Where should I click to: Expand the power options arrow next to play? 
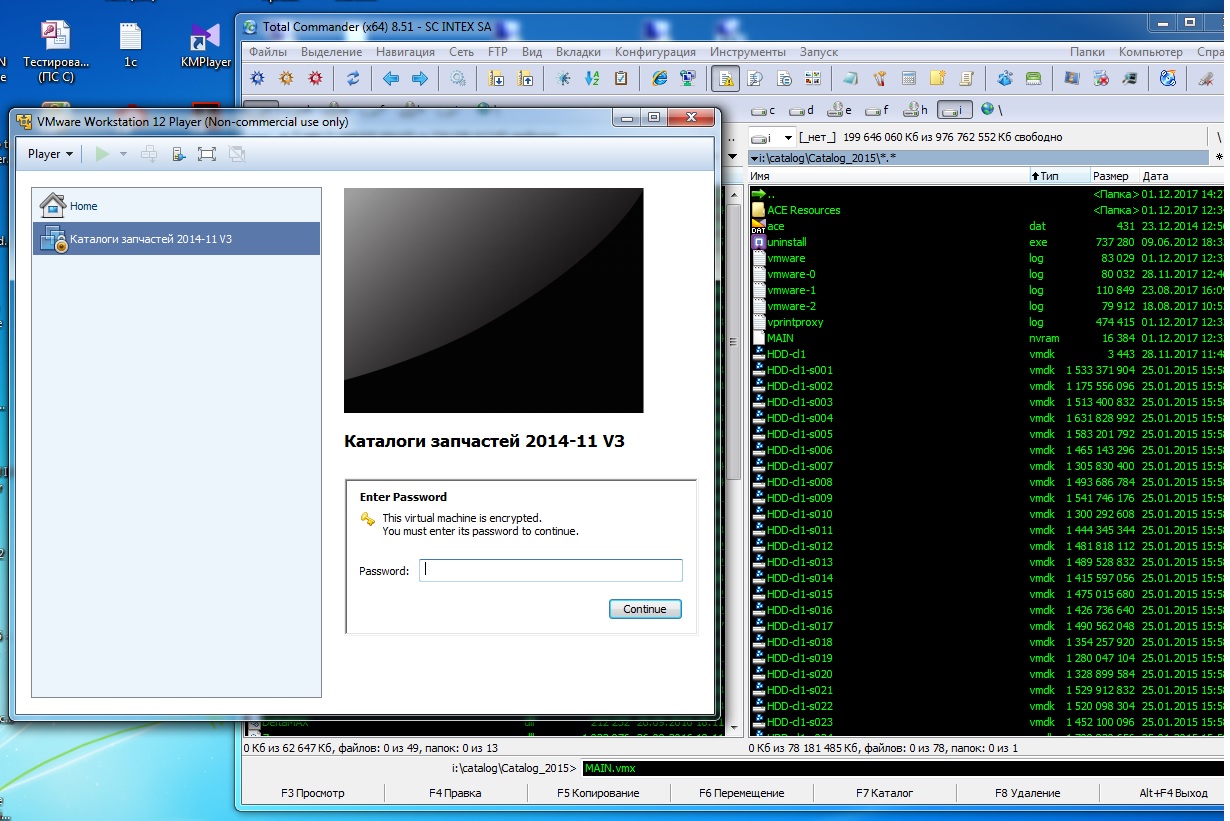(x=123, y=154)
